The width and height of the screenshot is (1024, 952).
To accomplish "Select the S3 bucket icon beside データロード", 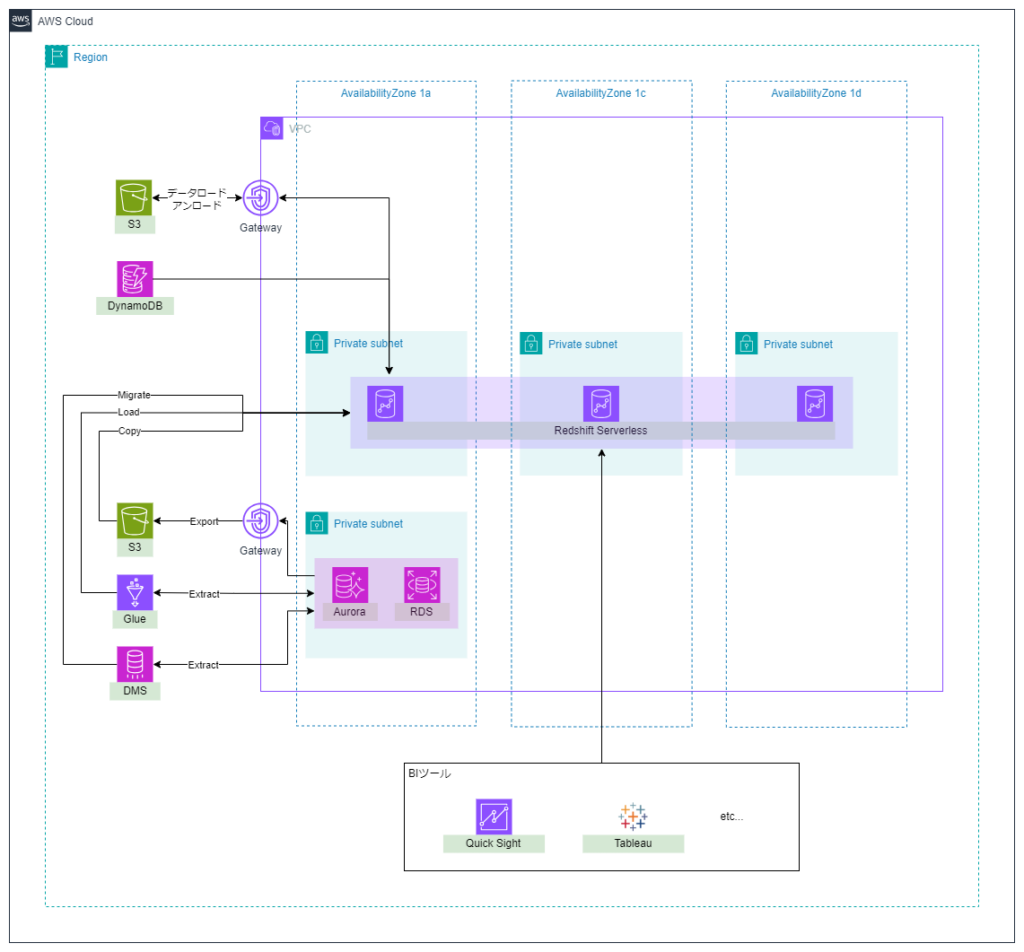I will [134, 197].
